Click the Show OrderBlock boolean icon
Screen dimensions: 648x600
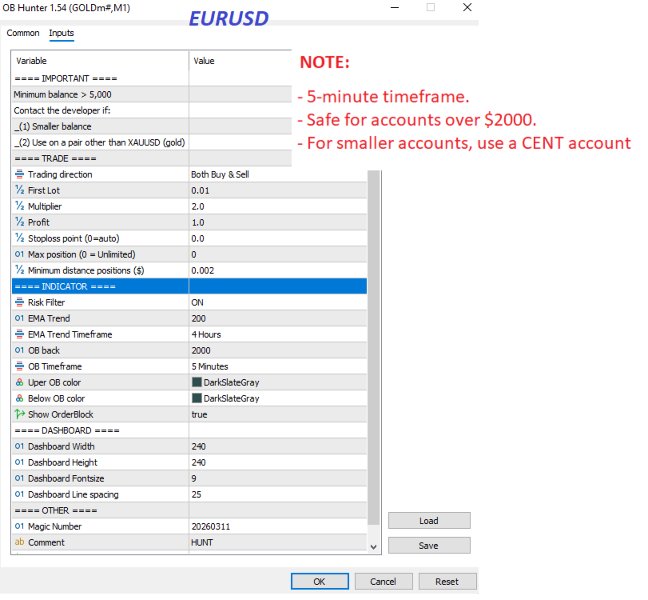click(x=19, y=414)
